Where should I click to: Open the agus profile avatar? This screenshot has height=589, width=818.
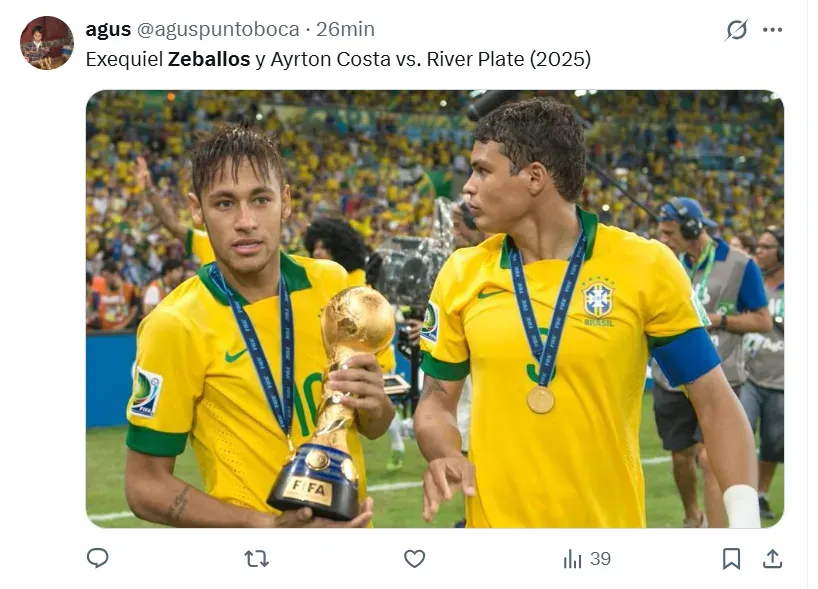[x=47, y=42]
